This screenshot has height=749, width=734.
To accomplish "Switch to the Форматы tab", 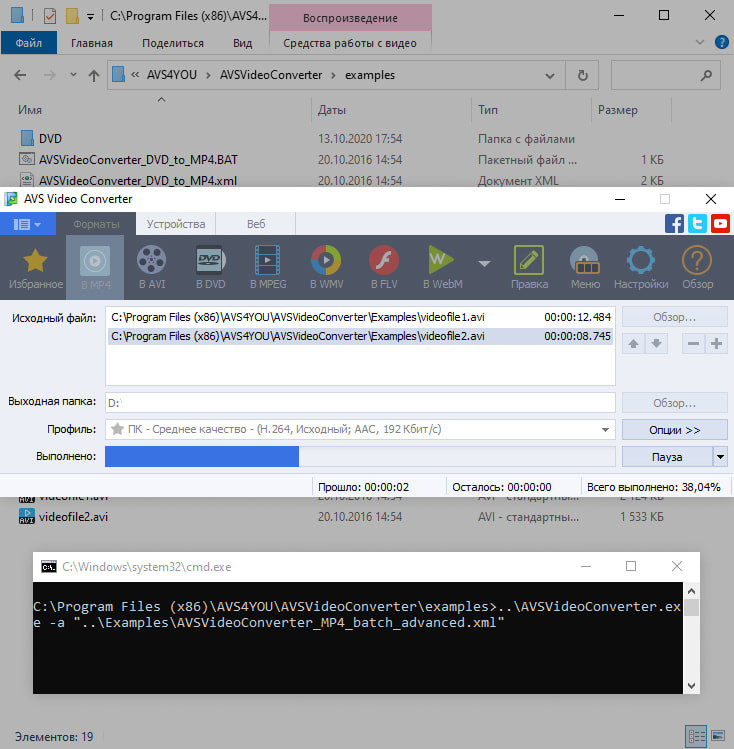I will point(96,224).
